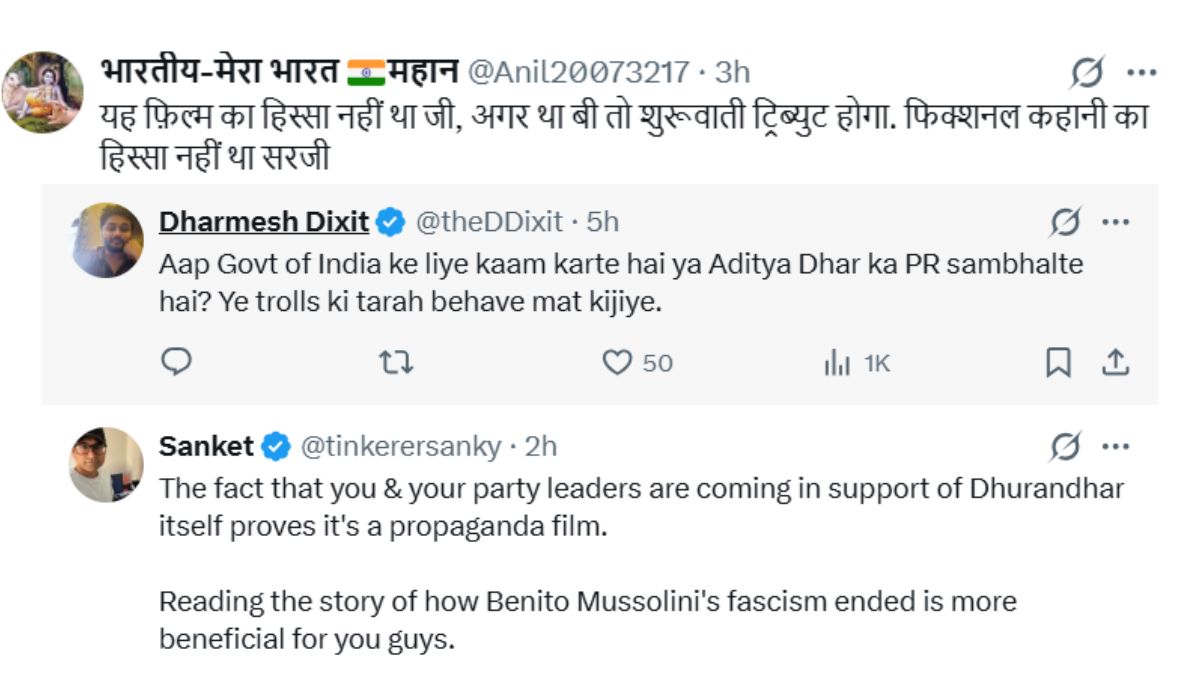
Task: Click the reply icon on Dharmesh Dixit's tweet
Action: [x=176, y=362]
